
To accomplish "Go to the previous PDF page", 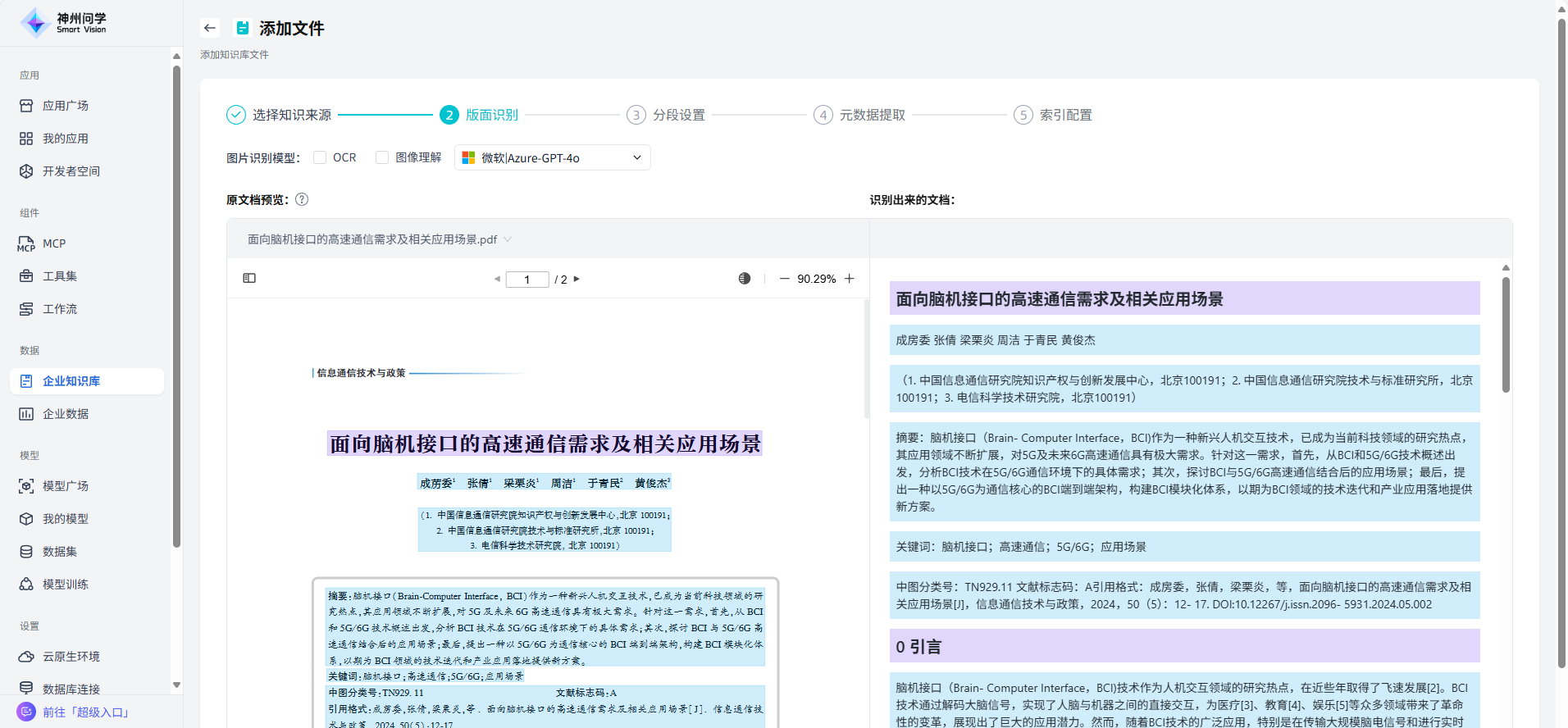I will [497, 280].
